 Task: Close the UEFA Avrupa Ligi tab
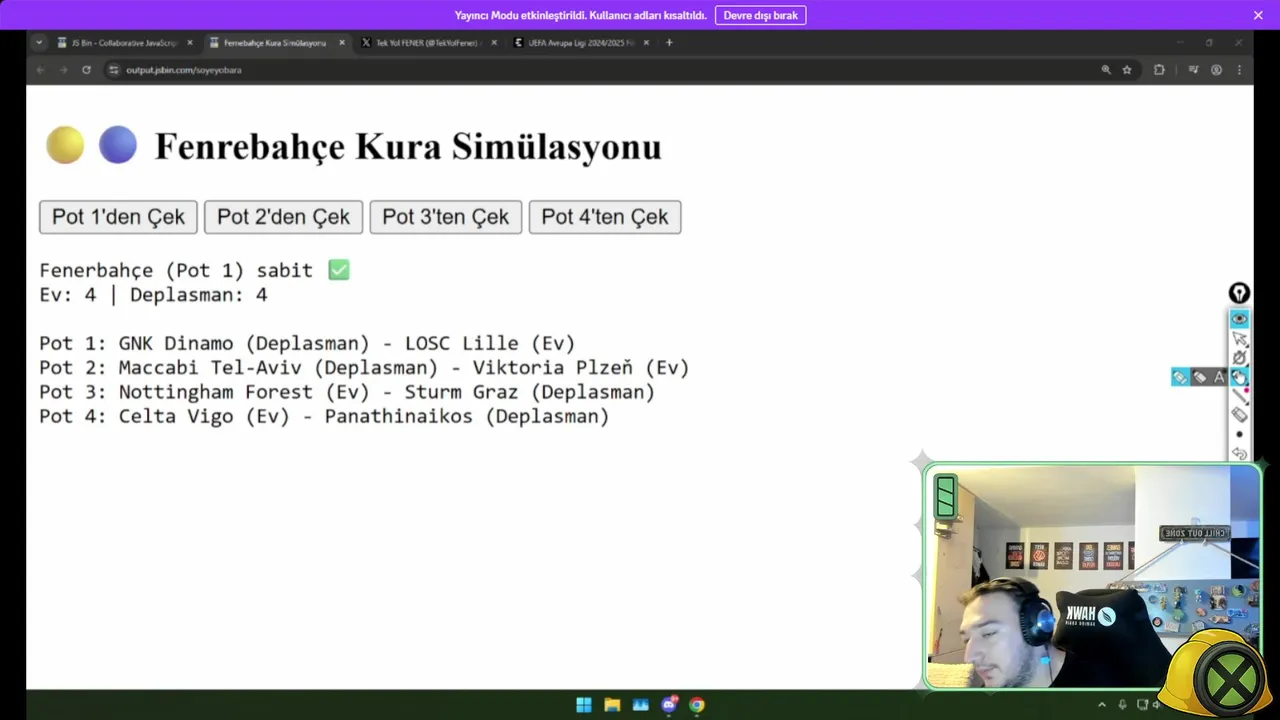646,43
